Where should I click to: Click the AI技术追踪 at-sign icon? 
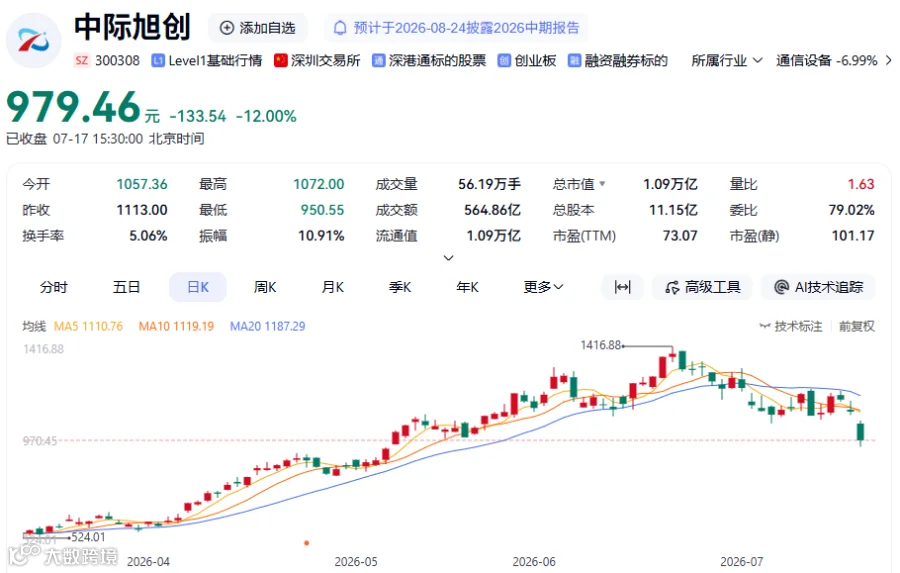781,287
